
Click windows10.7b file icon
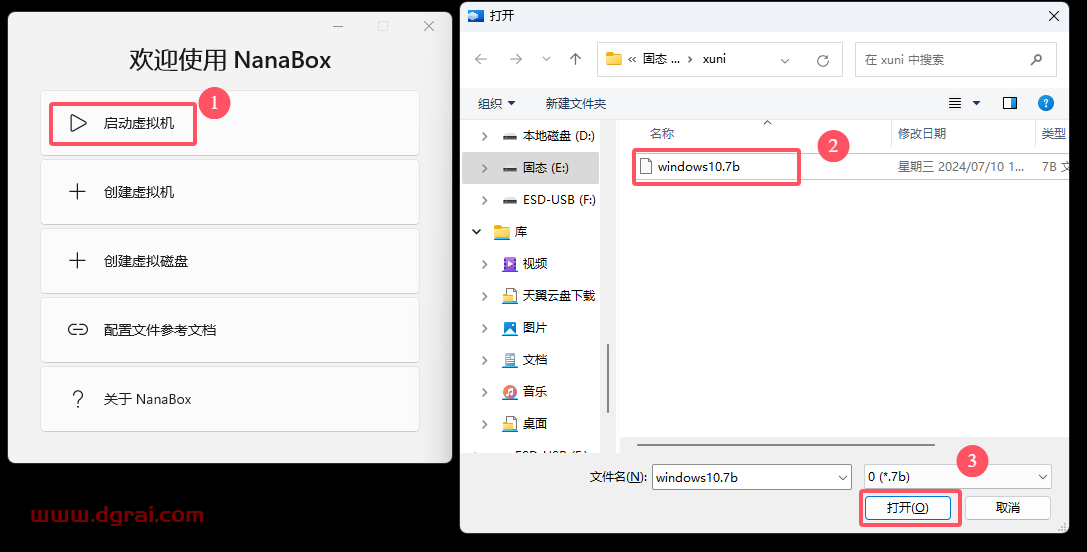[646, 166]
